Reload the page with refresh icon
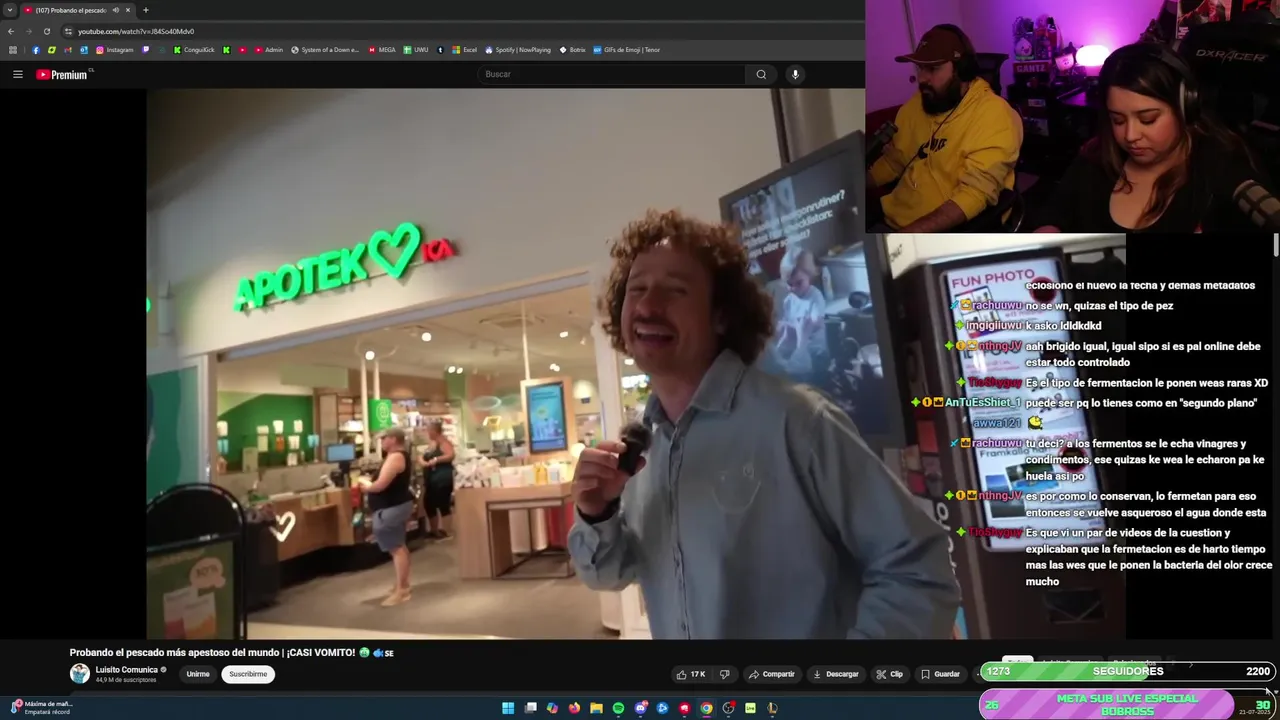 [46, 31]
